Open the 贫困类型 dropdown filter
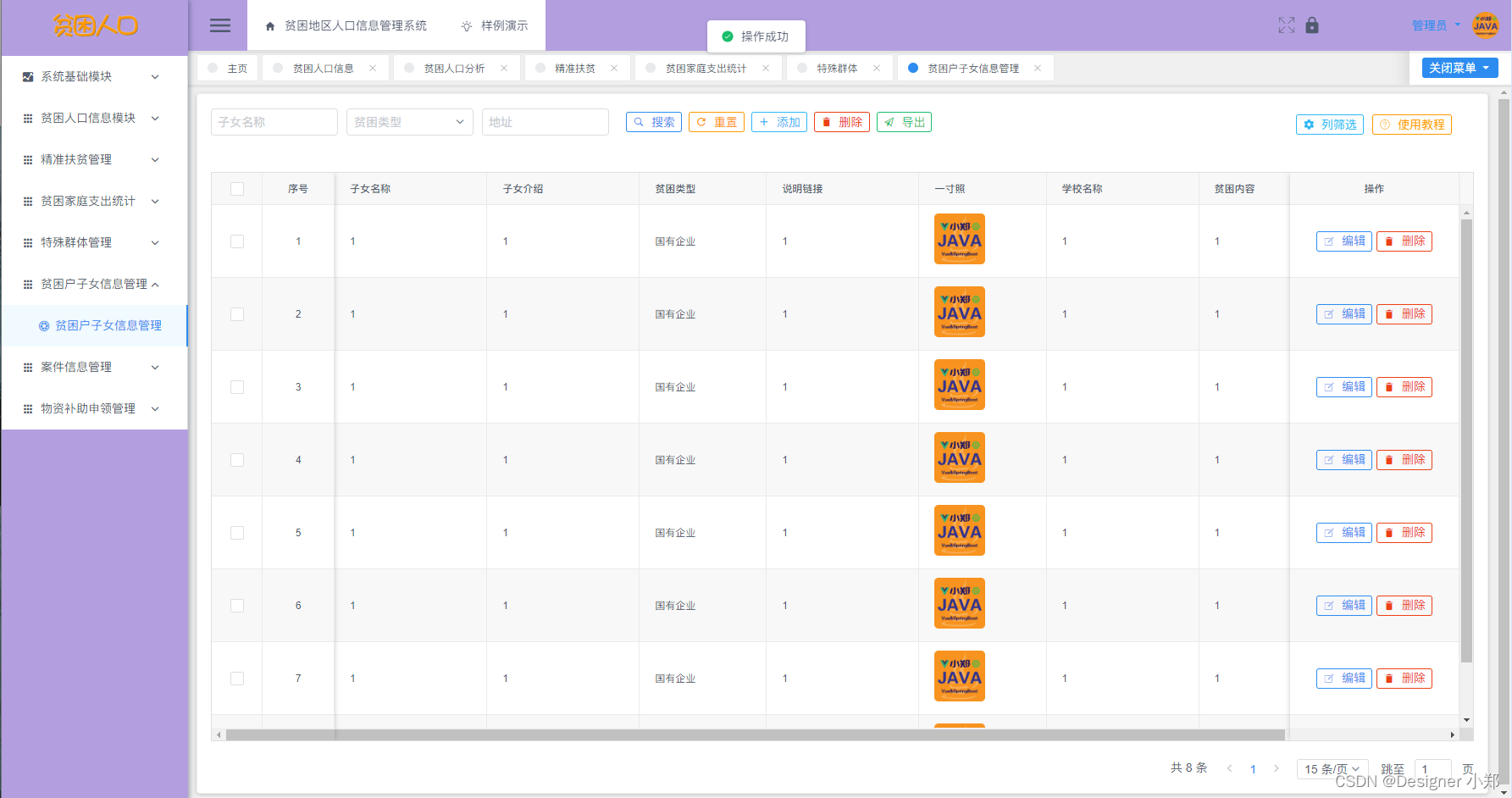The height and width of the screenshot is (798, 1512). pyautogui.click(x=410, y=122)
